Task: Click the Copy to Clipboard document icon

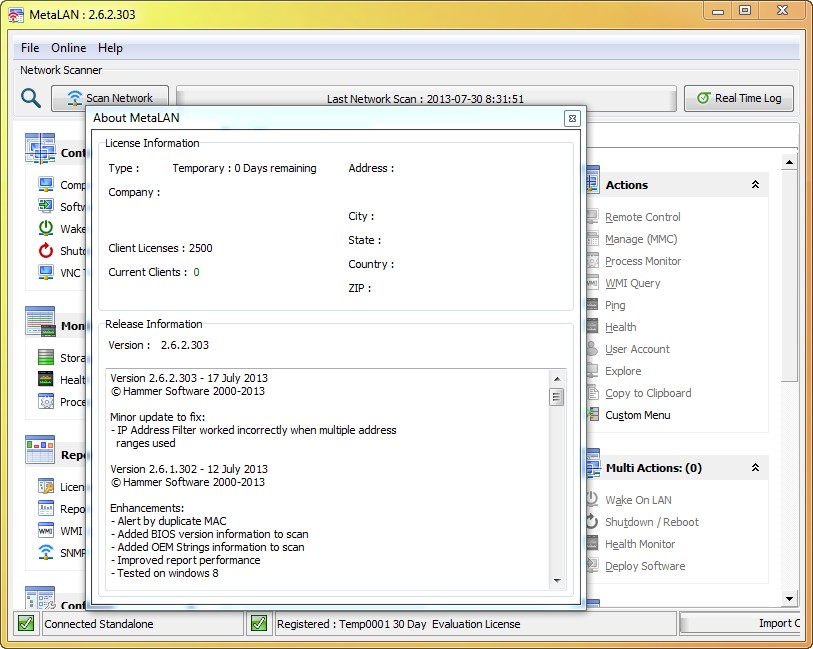Action: click(593, 392)
